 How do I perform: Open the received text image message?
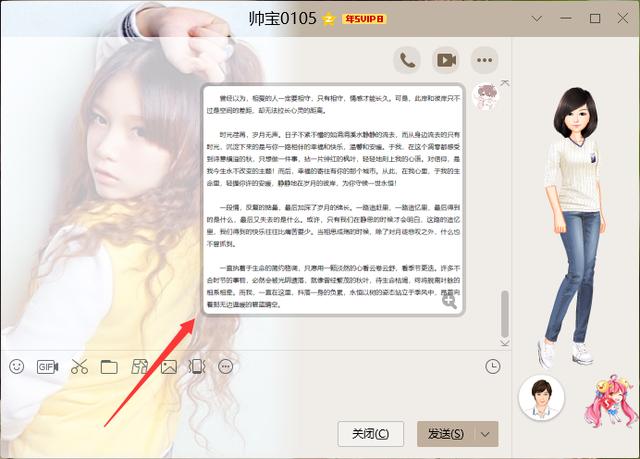coord(334,199)
